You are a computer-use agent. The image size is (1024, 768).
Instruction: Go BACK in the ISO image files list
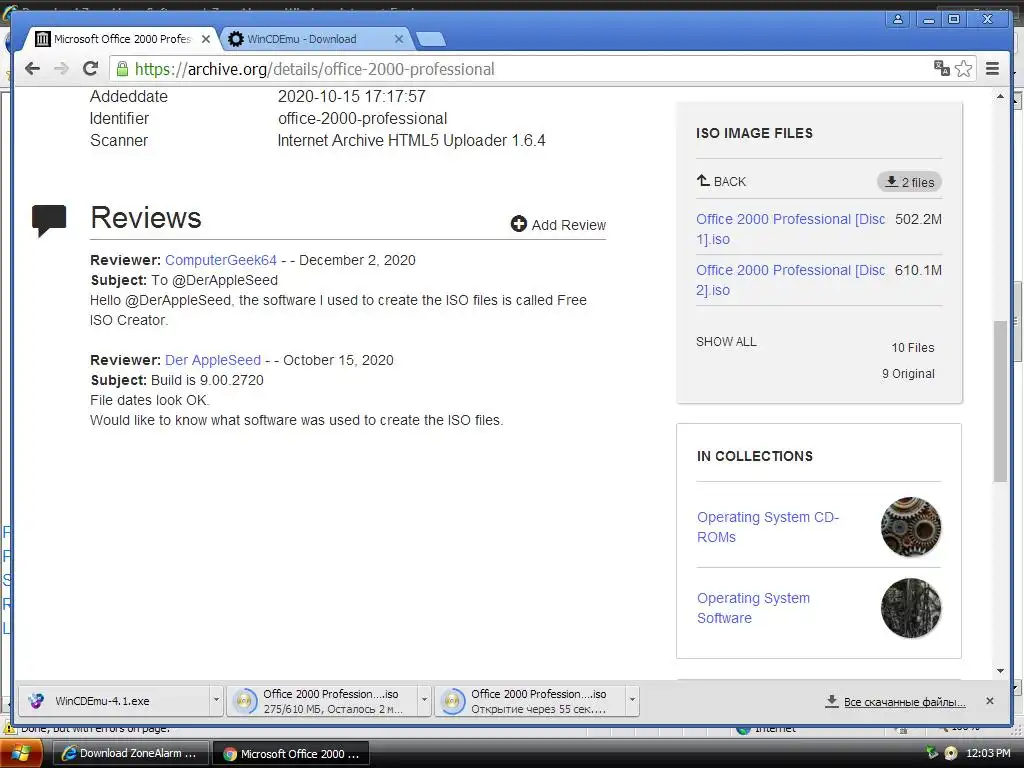(x=721, y=182)
